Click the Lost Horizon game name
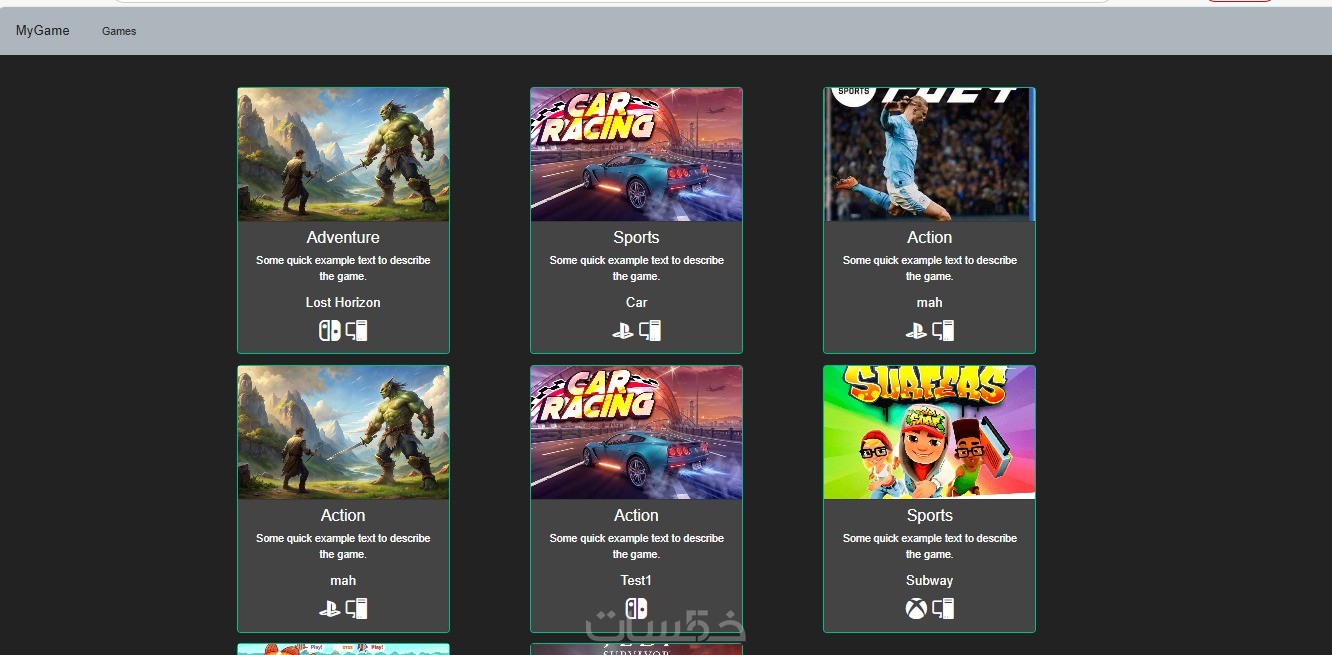 coord(343,302)
